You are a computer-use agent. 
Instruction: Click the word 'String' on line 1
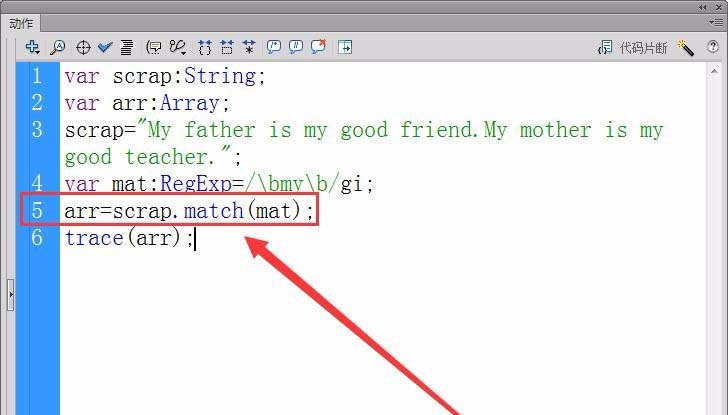coord(220,76)
